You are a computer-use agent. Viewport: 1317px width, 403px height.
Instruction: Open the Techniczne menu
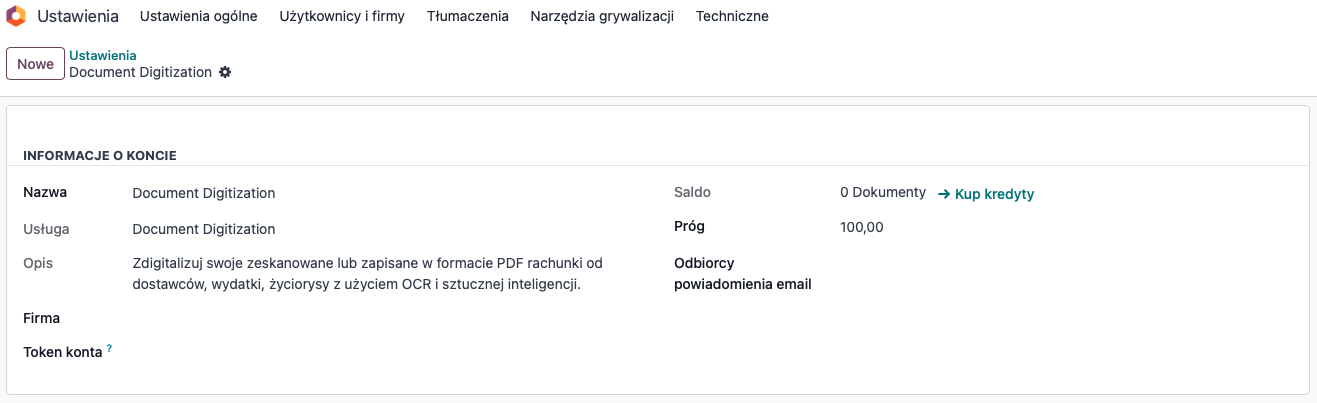732,16
